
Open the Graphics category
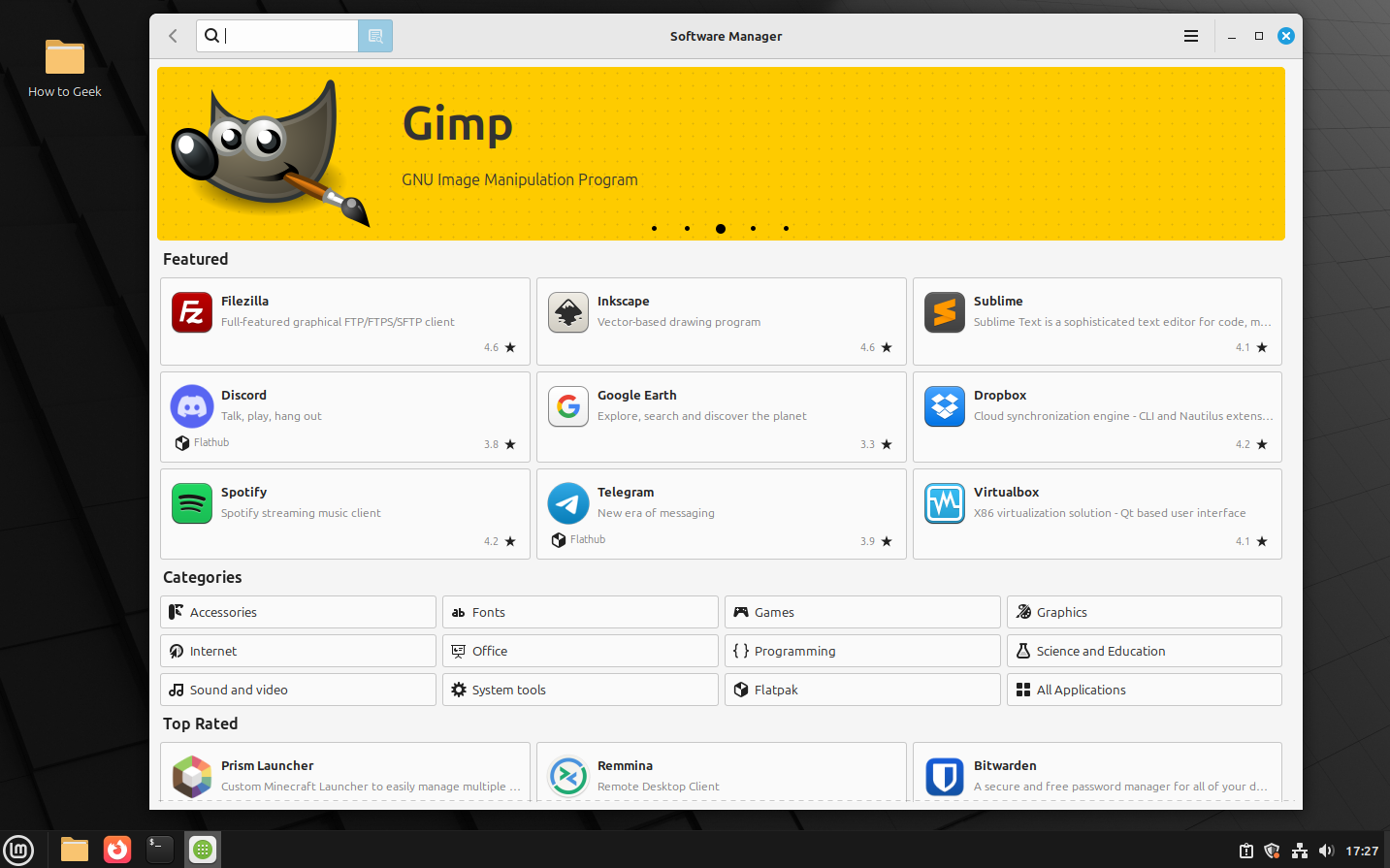point(1145,612)
